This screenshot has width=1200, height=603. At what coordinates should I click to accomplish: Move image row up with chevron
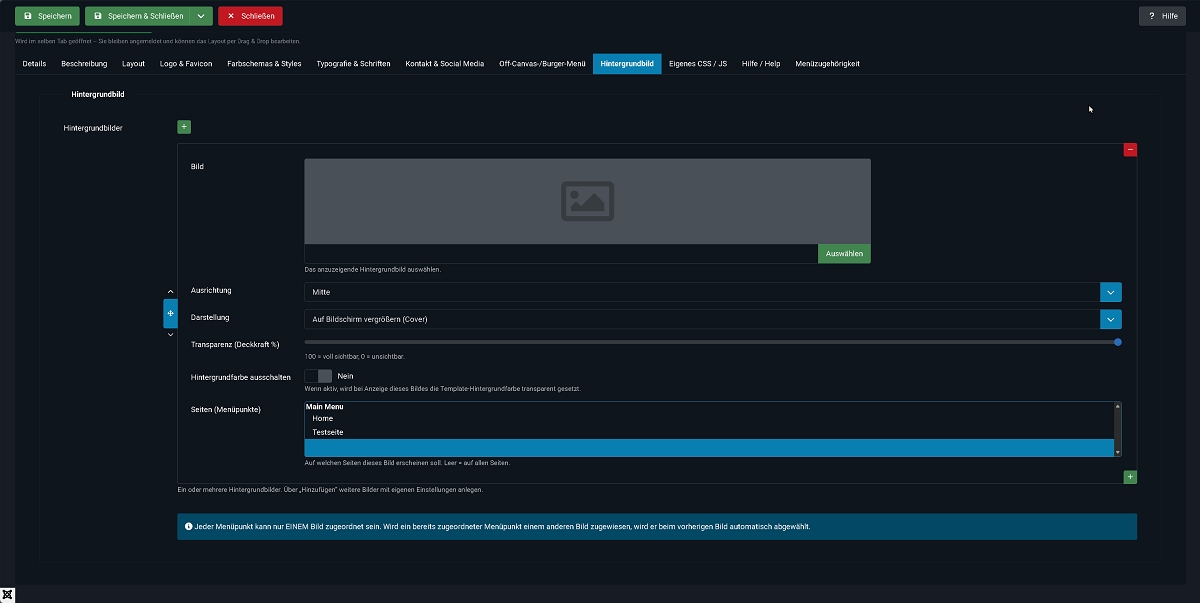[x=170, y=291]
